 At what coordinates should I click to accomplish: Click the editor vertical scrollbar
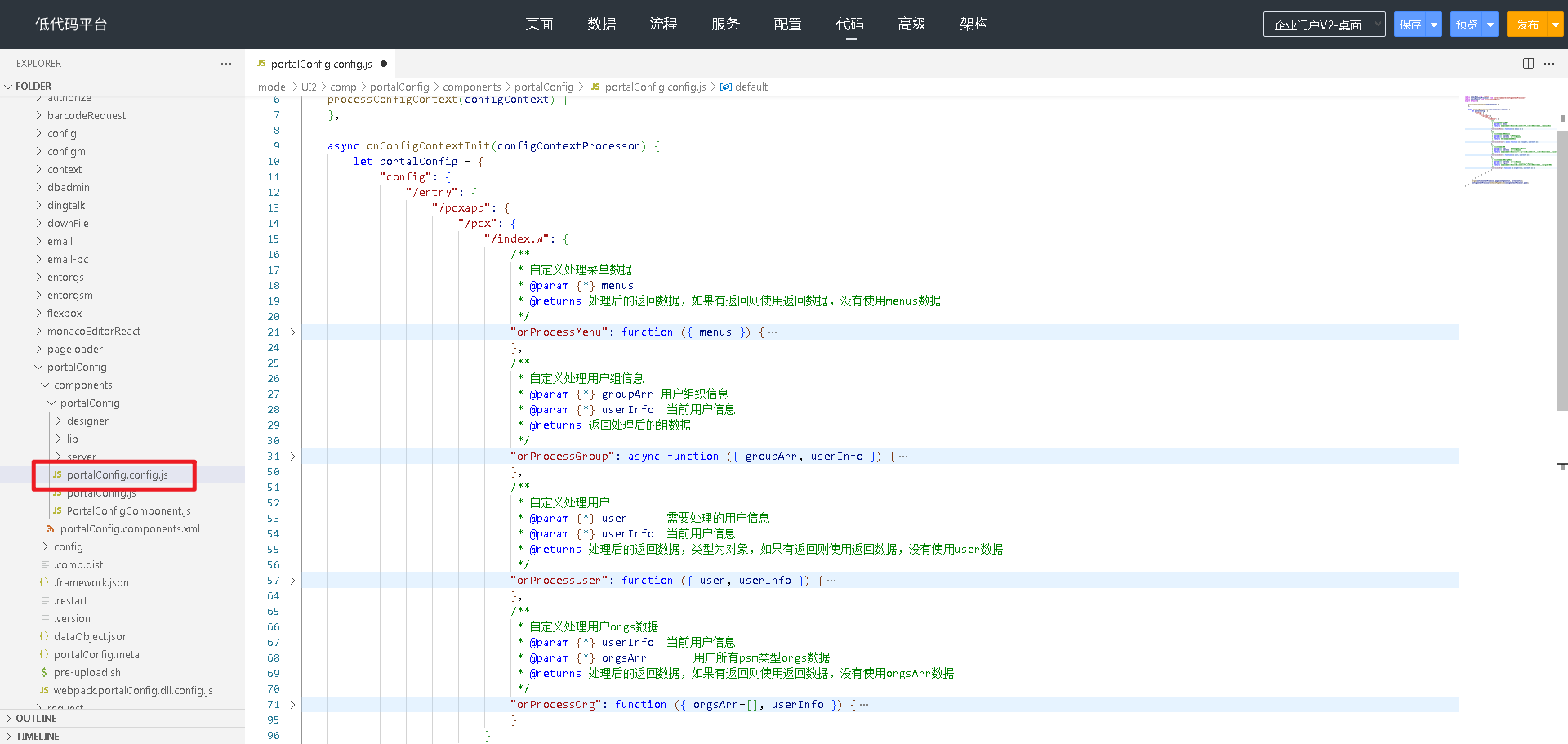1561,270
